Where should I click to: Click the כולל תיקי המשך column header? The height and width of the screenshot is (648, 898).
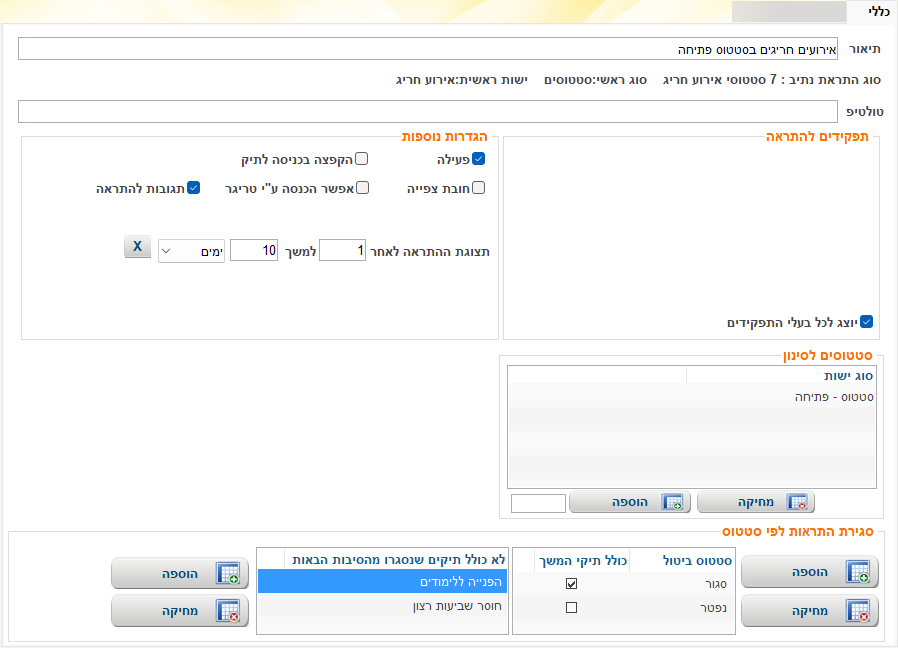582,560
